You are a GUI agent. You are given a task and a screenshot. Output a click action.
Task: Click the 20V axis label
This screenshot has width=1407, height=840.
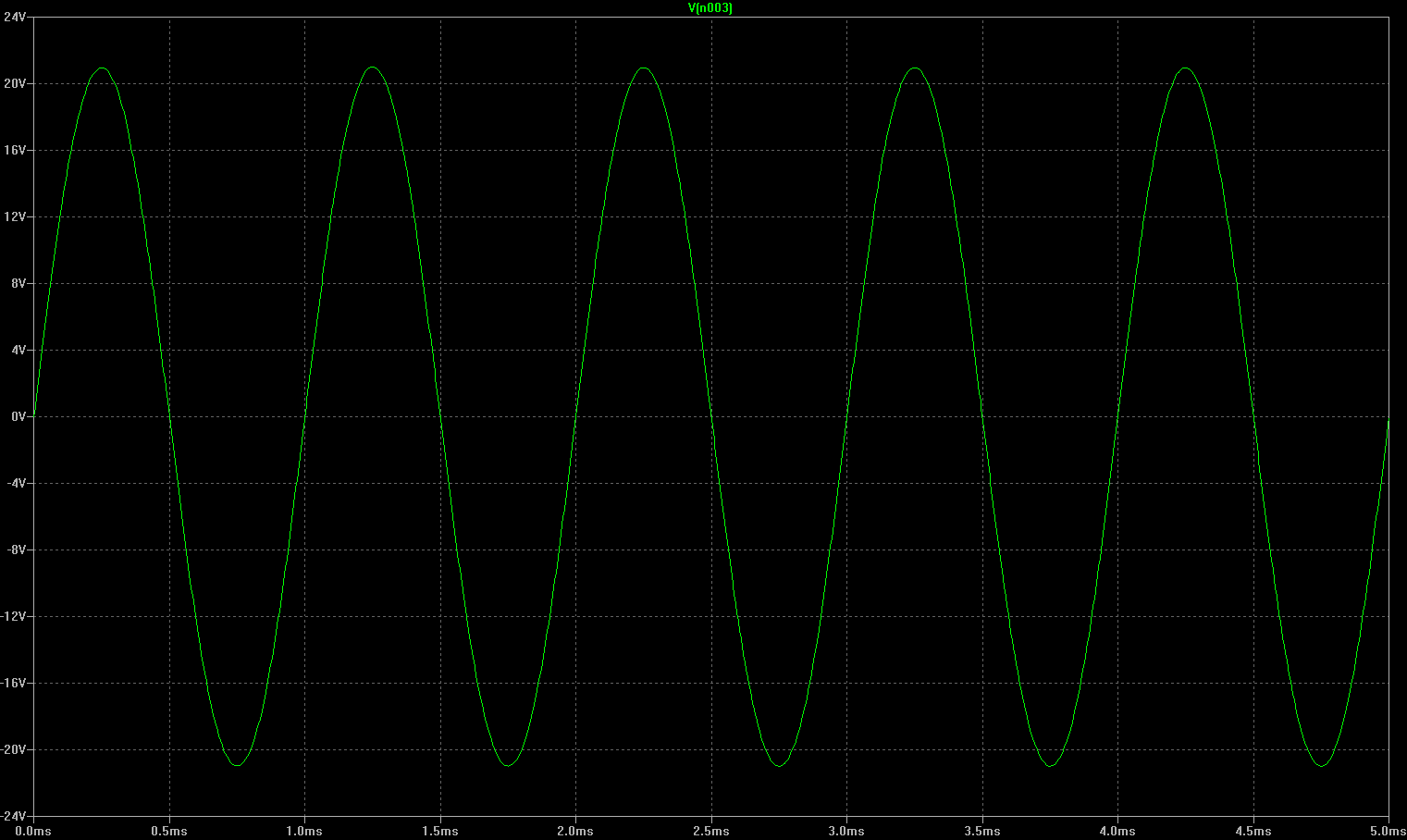click(x=15, y=83)
